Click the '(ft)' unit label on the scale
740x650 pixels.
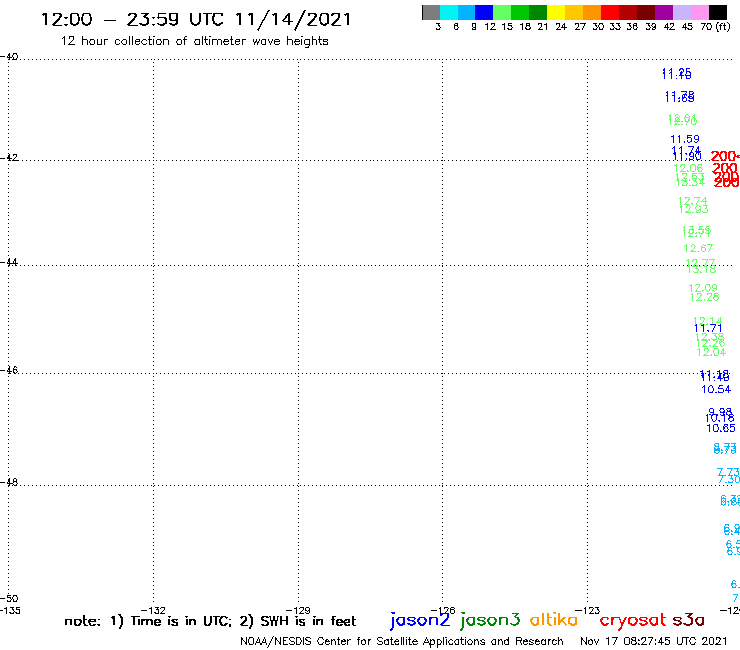(723, 26)
